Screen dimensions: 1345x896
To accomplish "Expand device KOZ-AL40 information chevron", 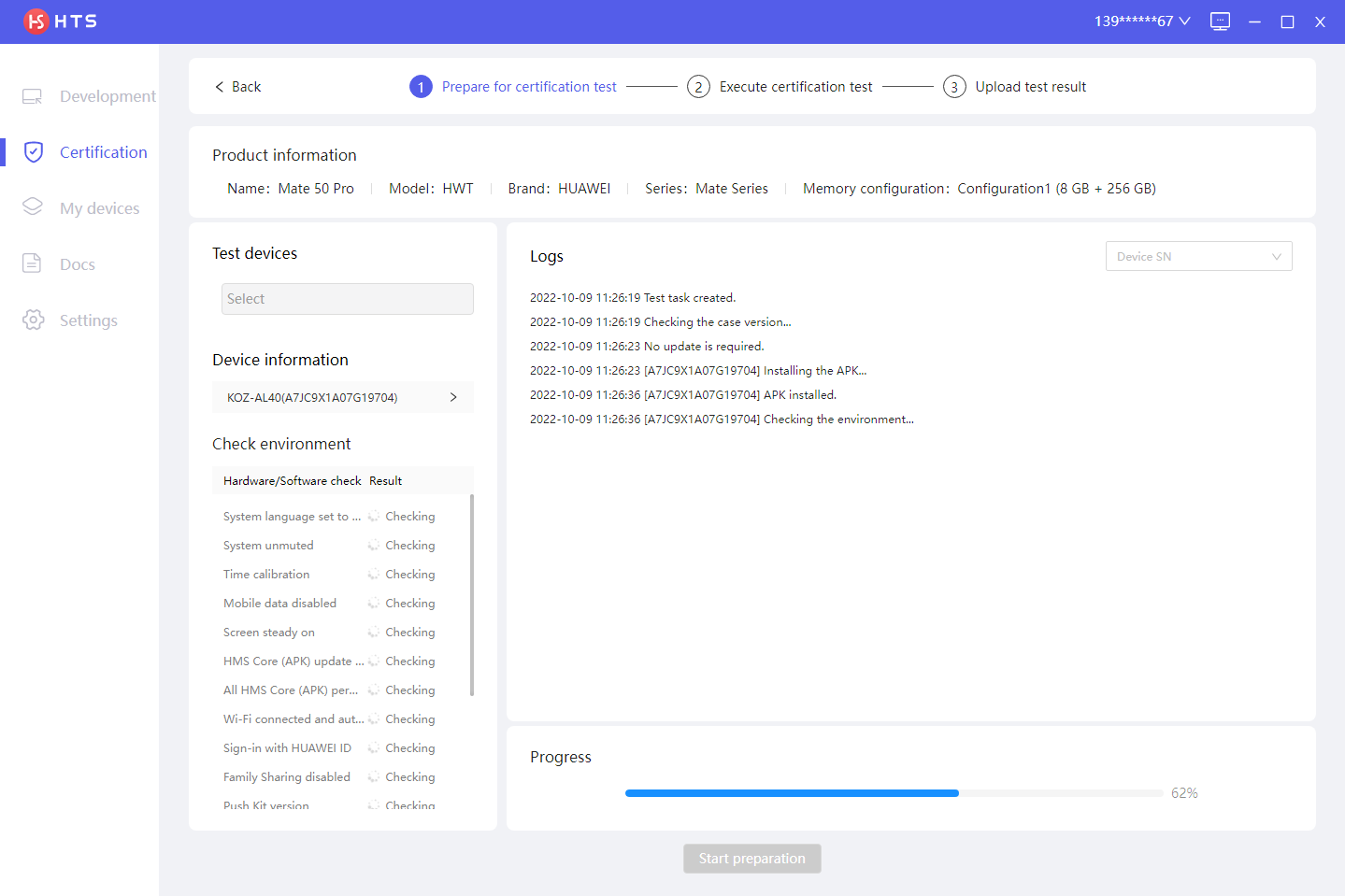I will [x=453, y=397].
